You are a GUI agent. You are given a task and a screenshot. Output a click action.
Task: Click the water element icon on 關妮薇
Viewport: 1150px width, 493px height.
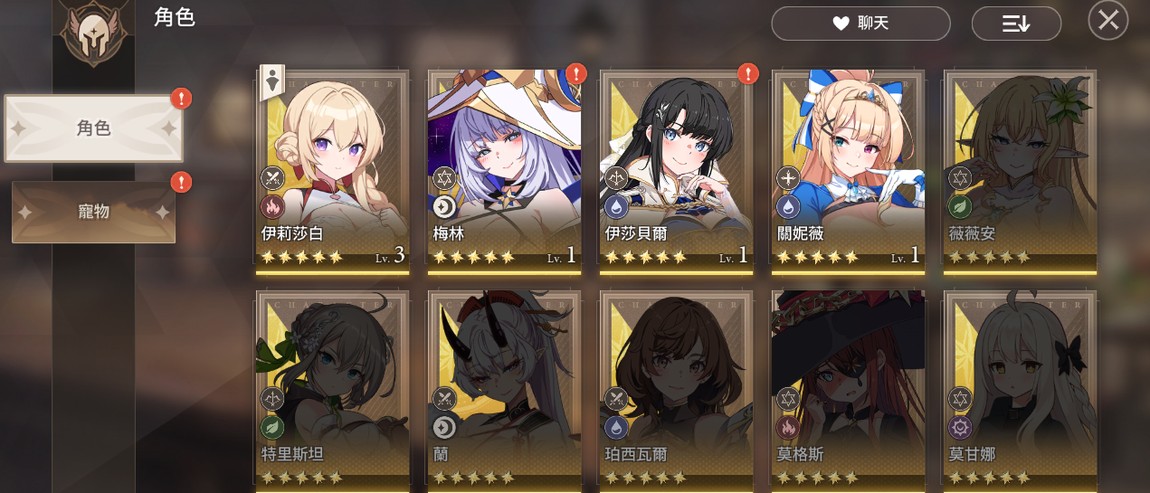(x=788, y=207)
